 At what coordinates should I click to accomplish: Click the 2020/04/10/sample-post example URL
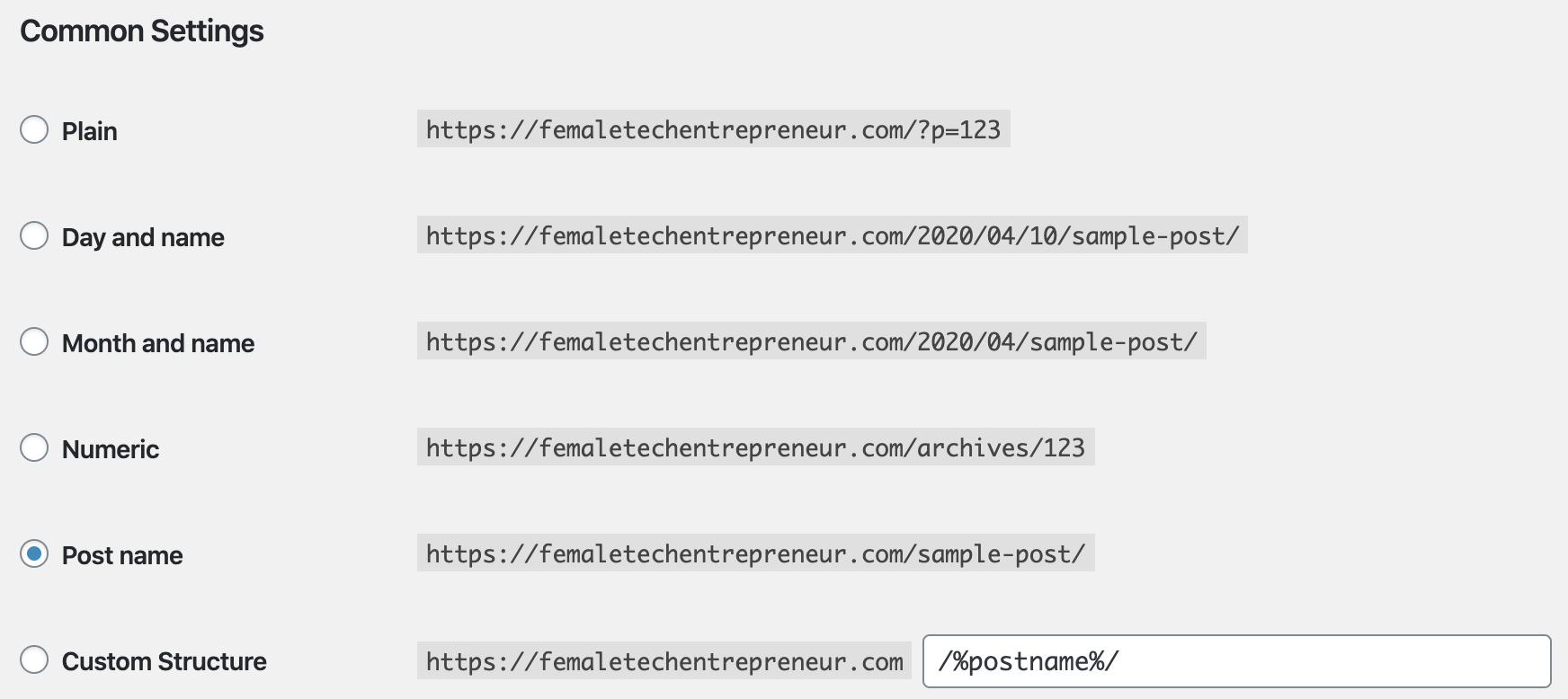(x=833, y=235)
